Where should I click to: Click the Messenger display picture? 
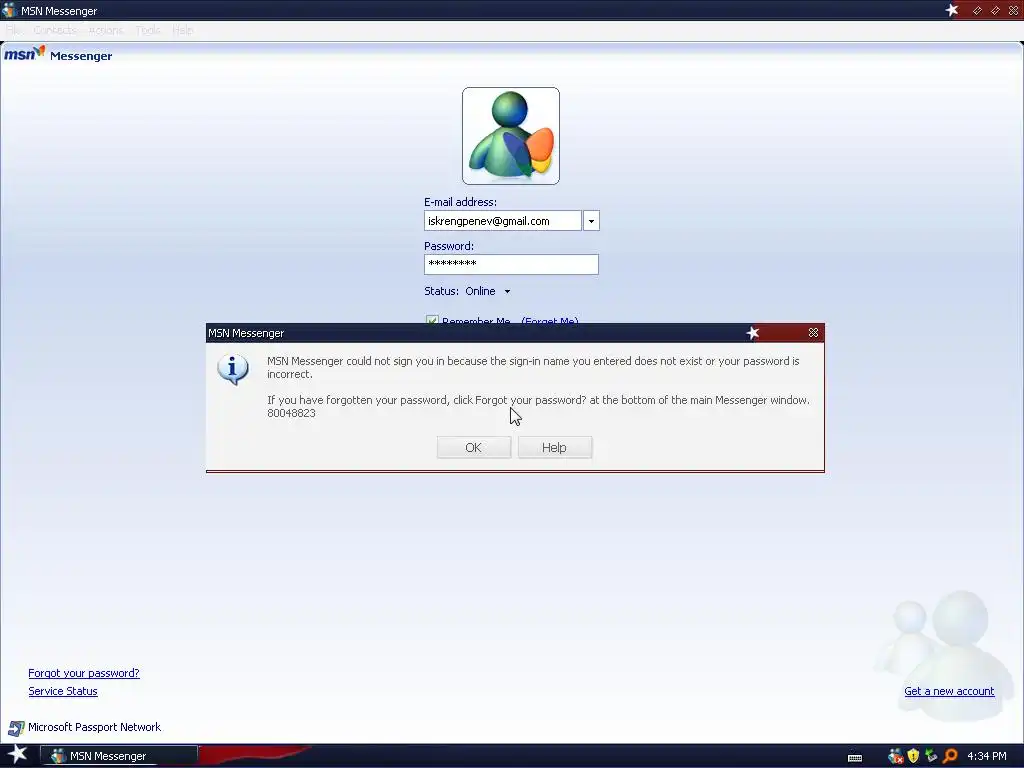pos(511,136)
